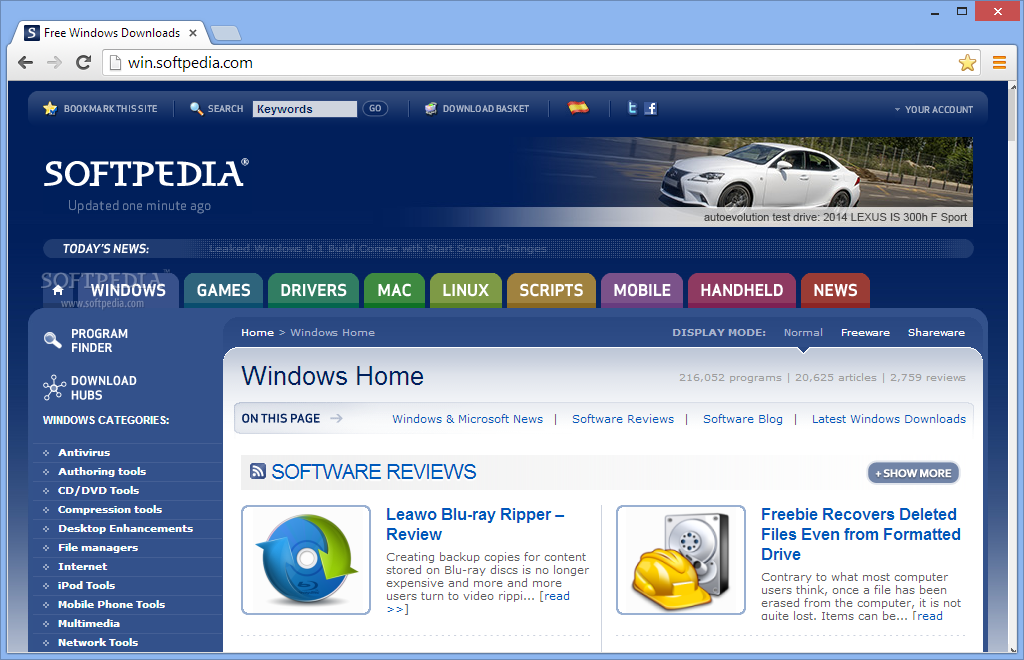Viewport: 1024px width, 660px height.
Task: Open the Lexus IS 300h banner
Action: click(751, 182)
